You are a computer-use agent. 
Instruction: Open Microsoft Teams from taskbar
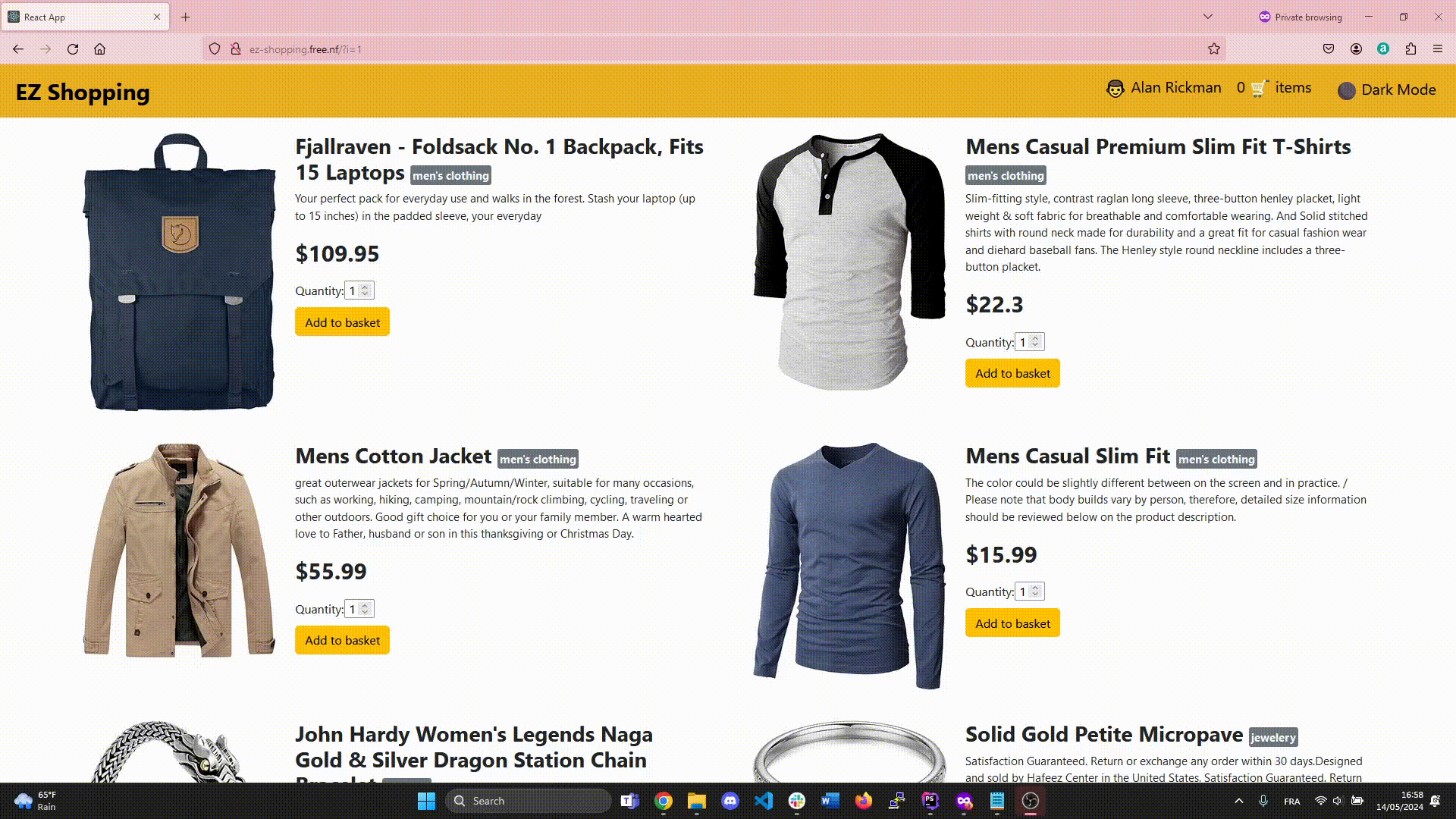point(629,801)
